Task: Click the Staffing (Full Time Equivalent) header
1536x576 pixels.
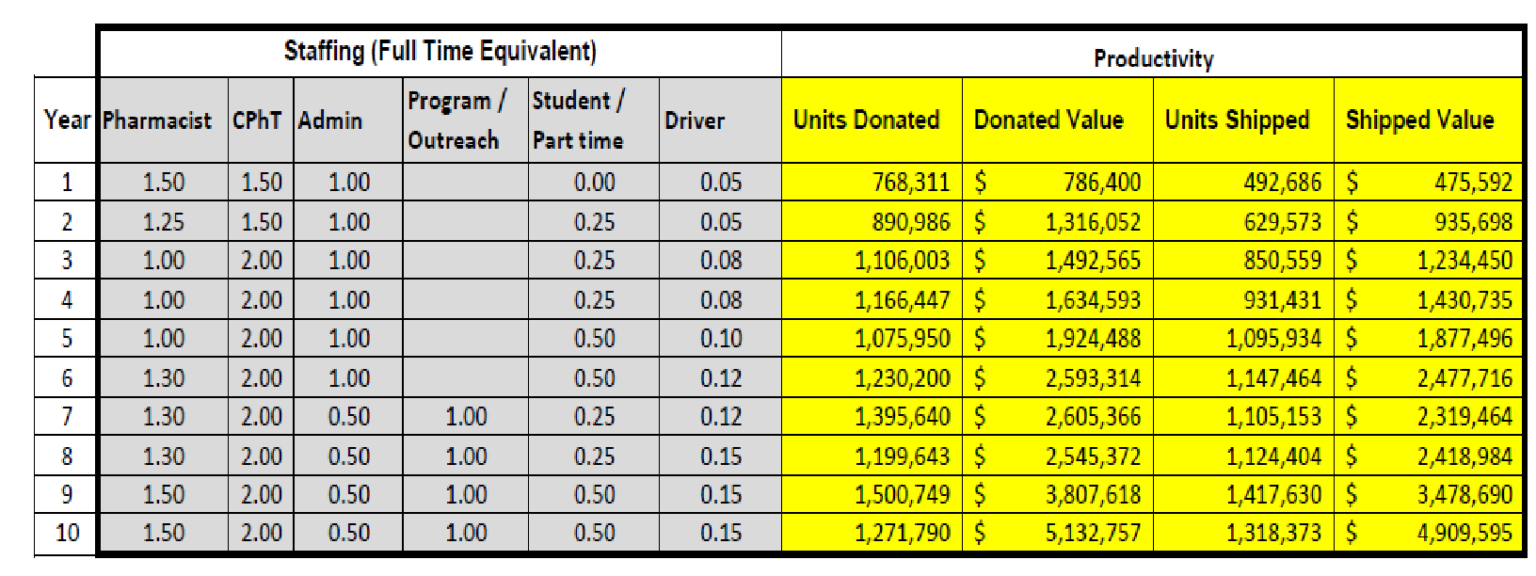Action: click(x=440, y=52)
